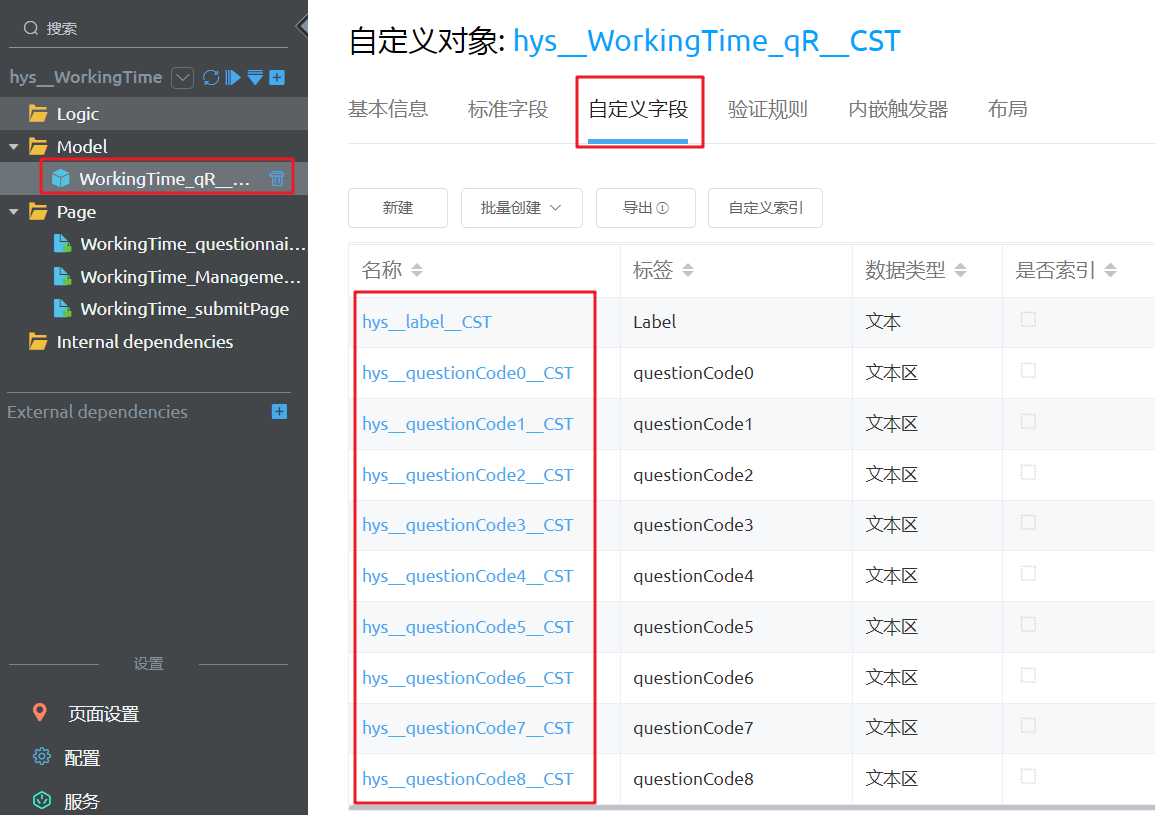
Task: Click the 服务 shield icon
Action: [x=42, y=800]
